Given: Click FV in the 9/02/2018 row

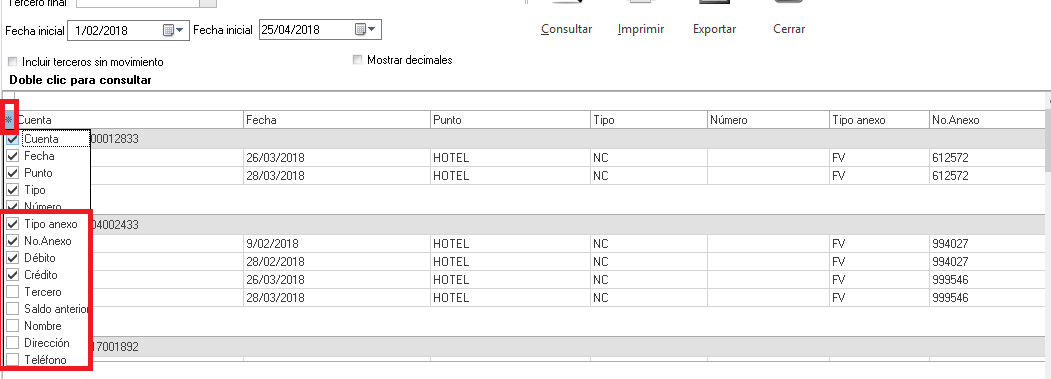Looking at the screenshot, I should coord(879,243).
